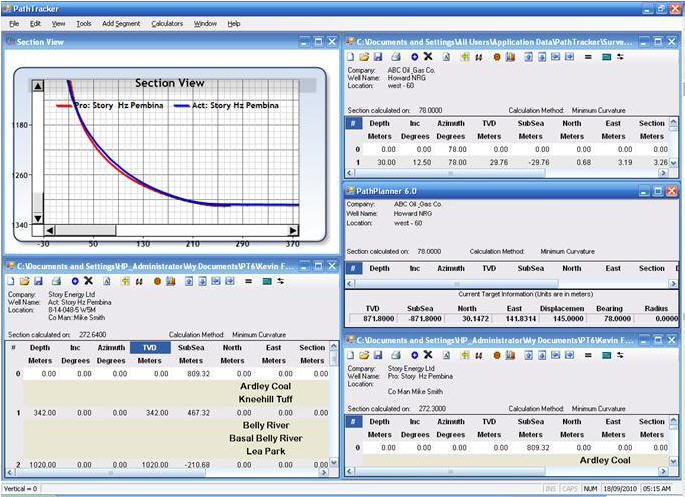
Task: Click scroll-down arrow of Pro: Story Hz table
Action: [673, 461]
